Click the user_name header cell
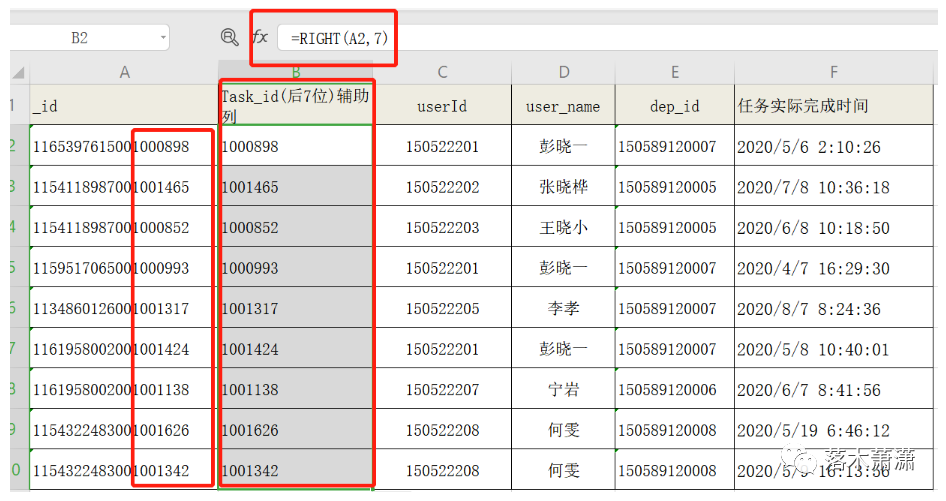Viewport: 946px width, 501px height. click(563, 105)
